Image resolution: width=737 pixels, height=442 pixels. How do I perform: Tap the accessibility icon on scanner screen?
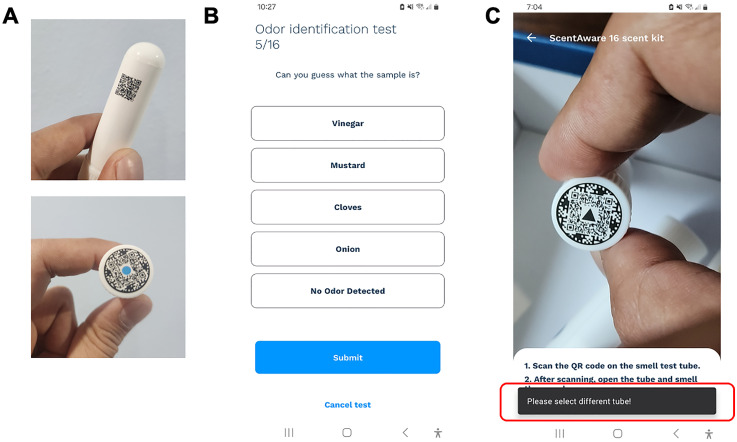(709, 434)
